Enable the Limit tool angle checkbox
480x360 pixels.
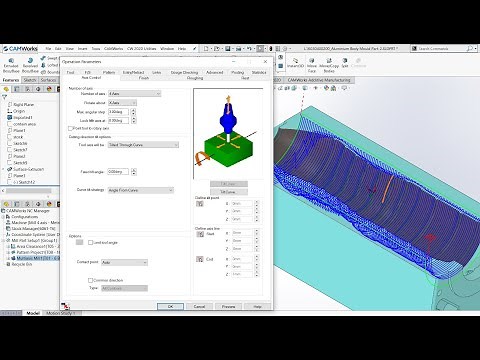90,243
